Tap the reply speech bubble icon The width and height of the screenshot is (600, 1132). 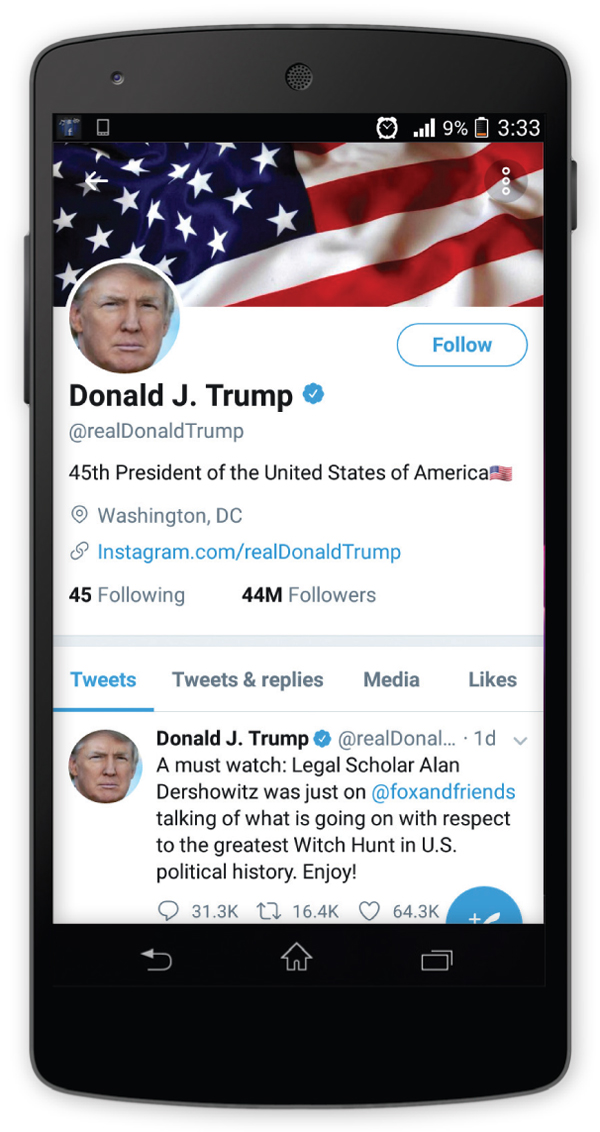168,911
